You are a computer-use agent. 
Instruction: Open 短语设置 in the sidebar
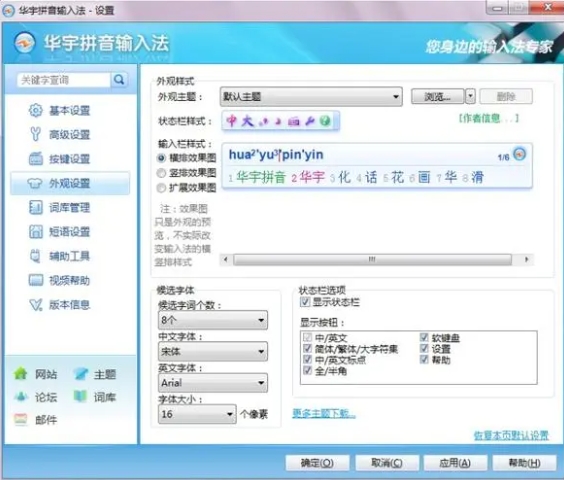click(70, 232)
